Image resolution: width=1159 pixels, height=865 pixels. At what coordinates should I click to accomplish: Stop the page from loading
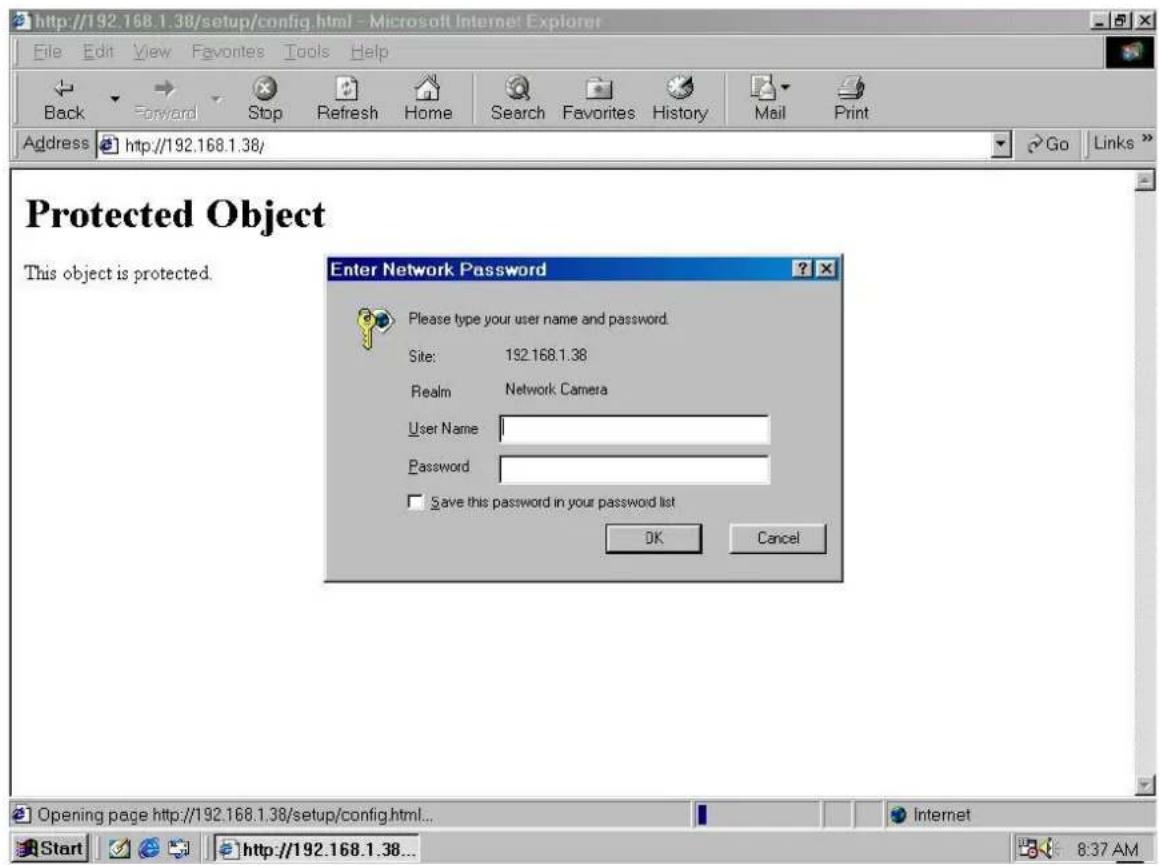[265, 100]
